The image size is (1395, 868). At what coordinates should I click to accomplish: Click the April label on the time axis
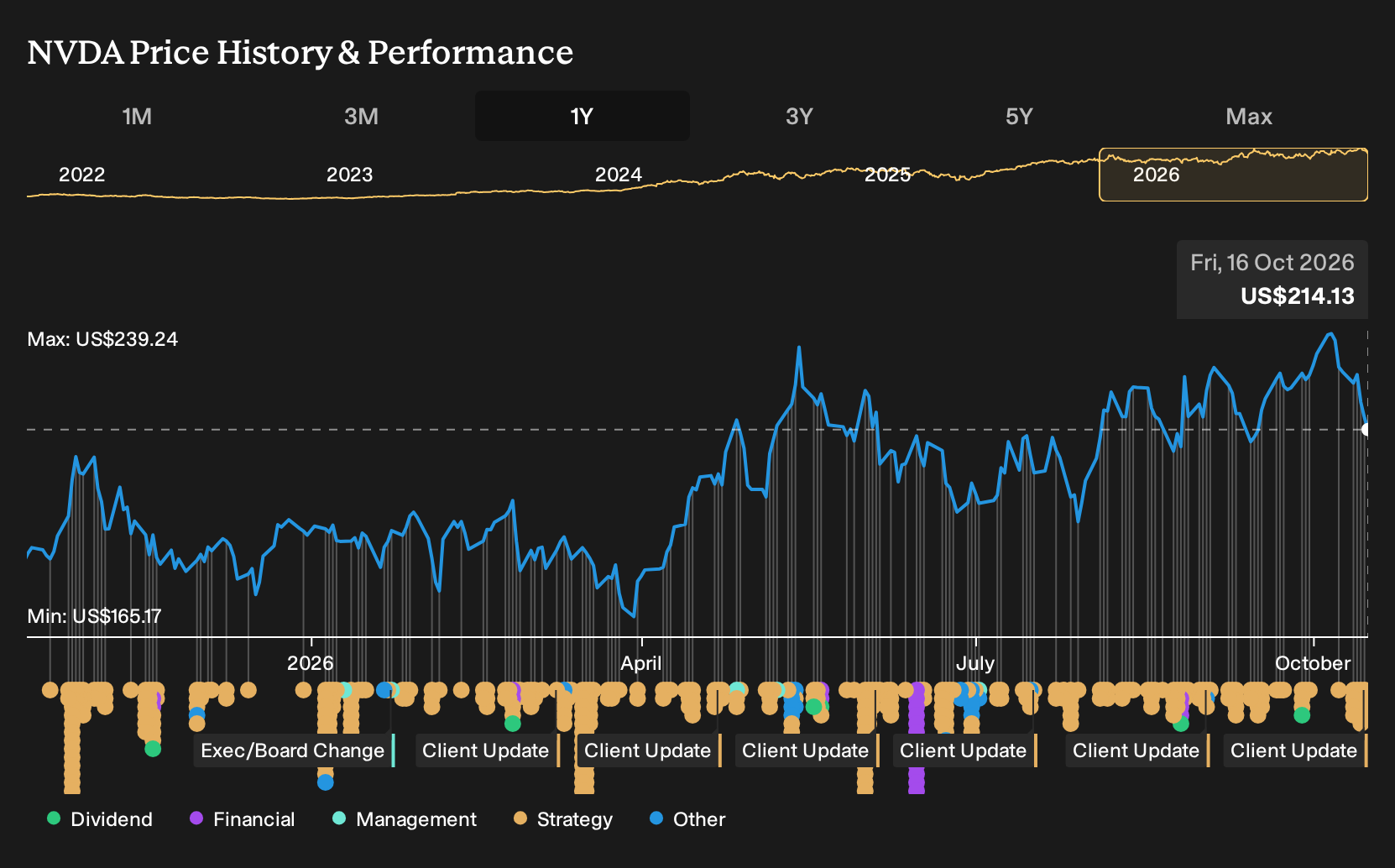641,663
